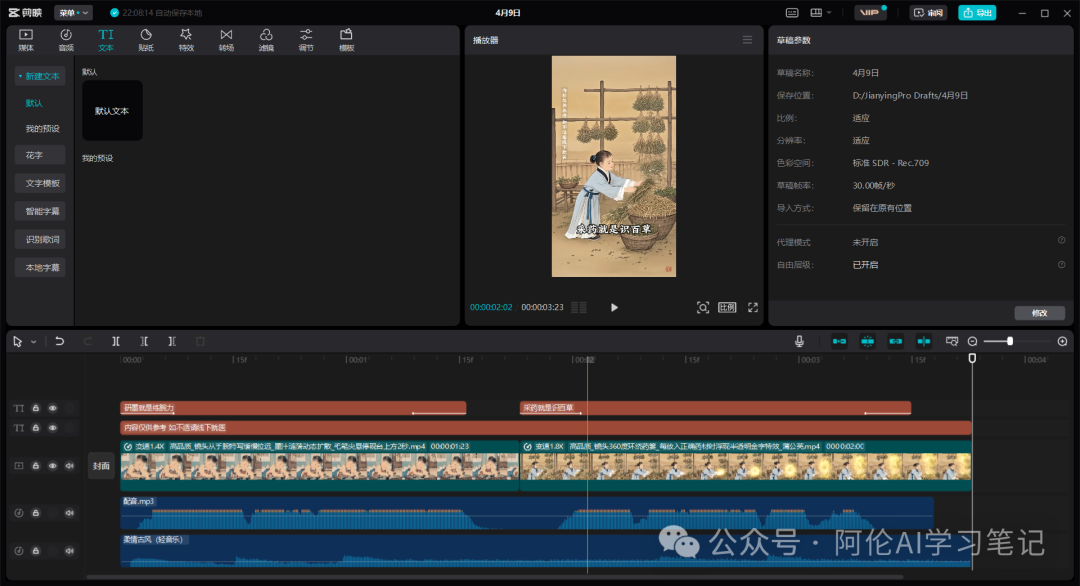The width and height of the screenshot is (1080, 586).
Task: Zoom out the timeline with minus icon
Action: click(x=973, y=341)
